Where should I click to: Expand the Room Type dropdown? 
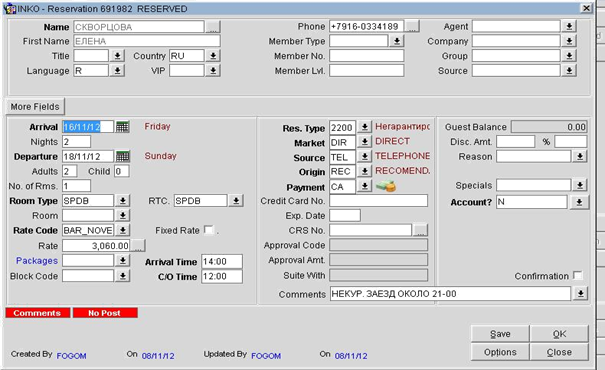123,201
